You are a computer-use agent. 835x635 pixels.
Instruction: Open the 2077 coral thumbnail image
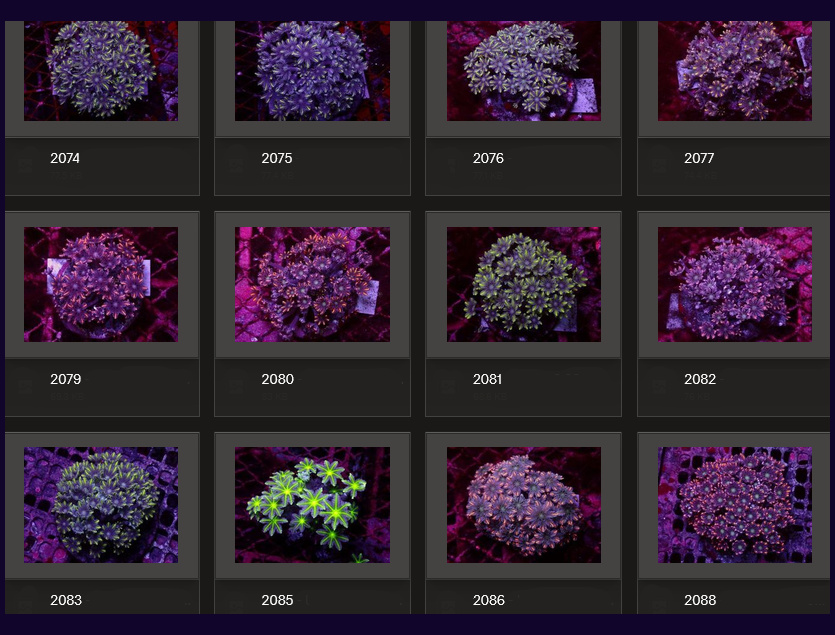[735, 71]
